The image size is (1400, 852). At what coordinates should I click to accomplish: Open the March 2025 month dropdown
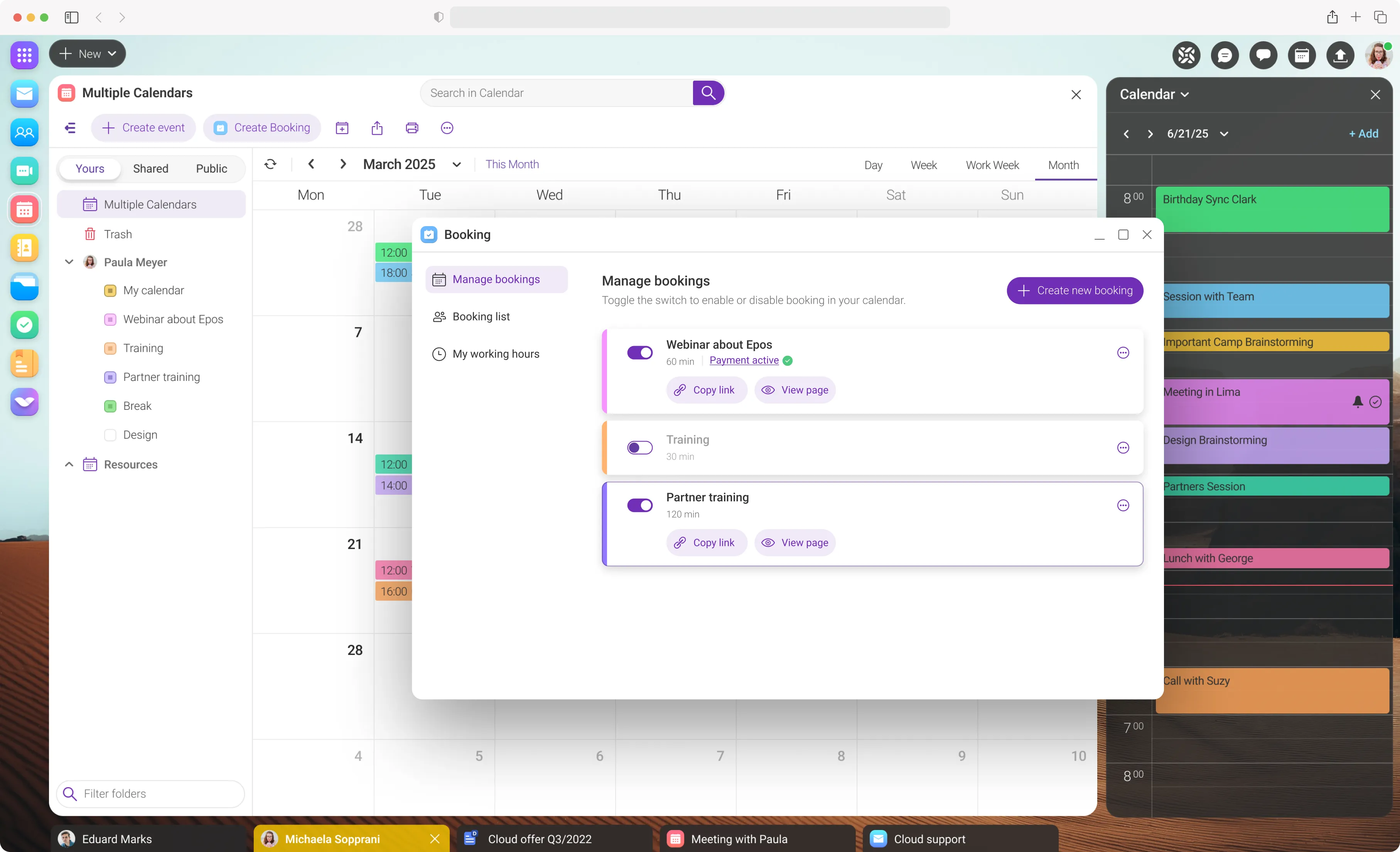(456, 165)
